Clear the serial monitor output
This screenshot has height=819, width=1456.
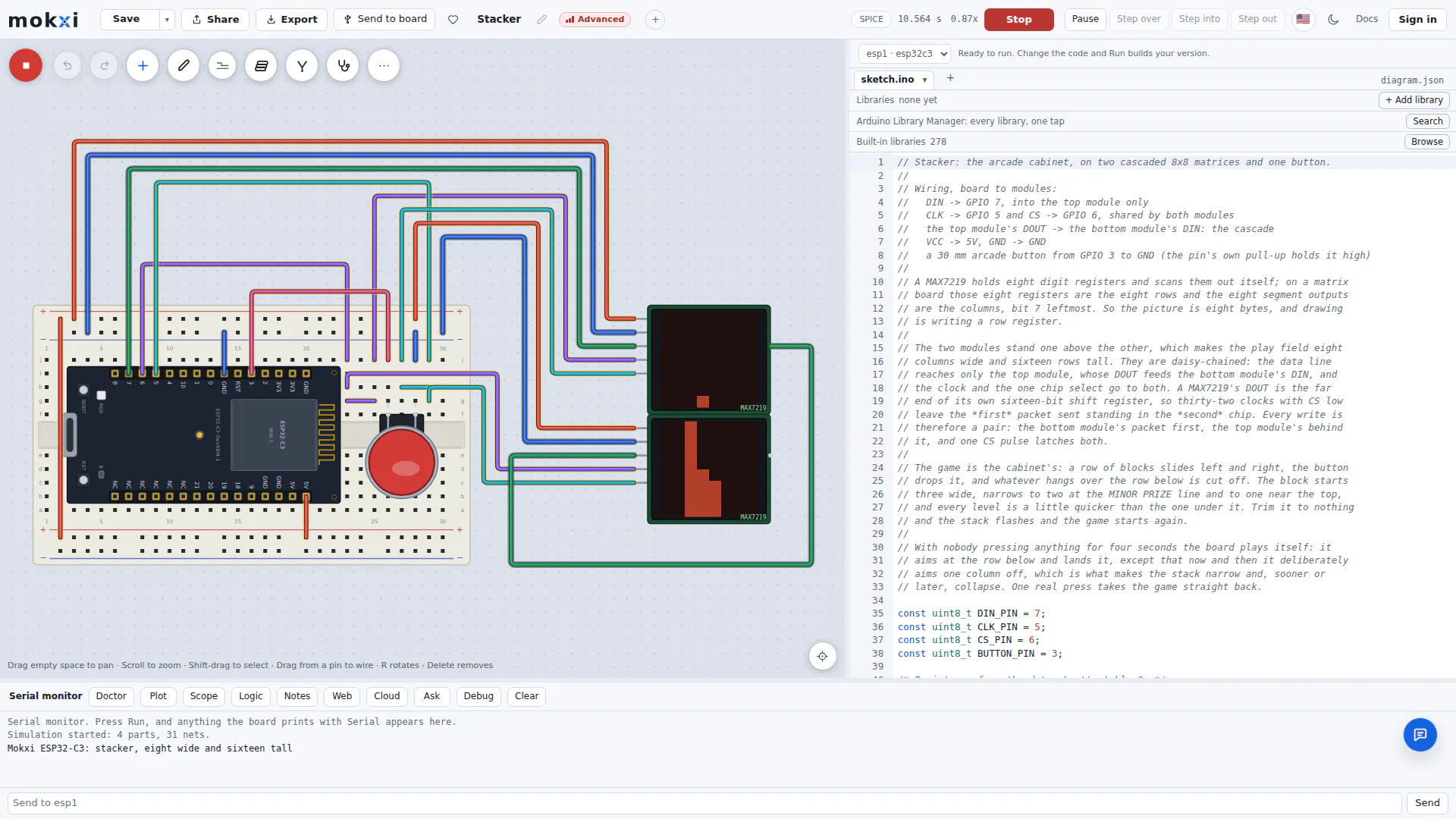(526, 696)
